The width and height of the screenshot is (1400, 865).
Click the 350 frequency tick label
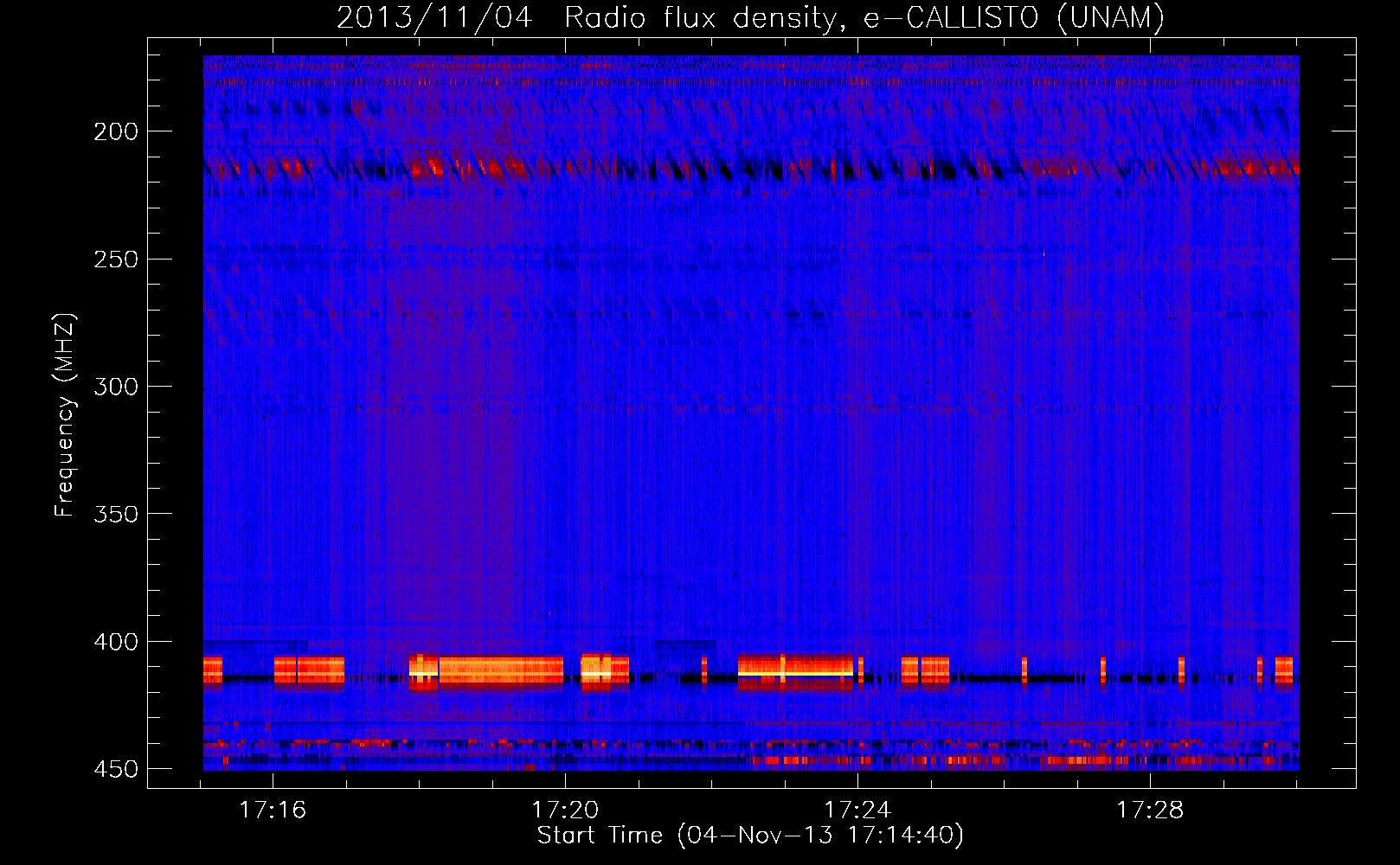[x=116, y=515]
